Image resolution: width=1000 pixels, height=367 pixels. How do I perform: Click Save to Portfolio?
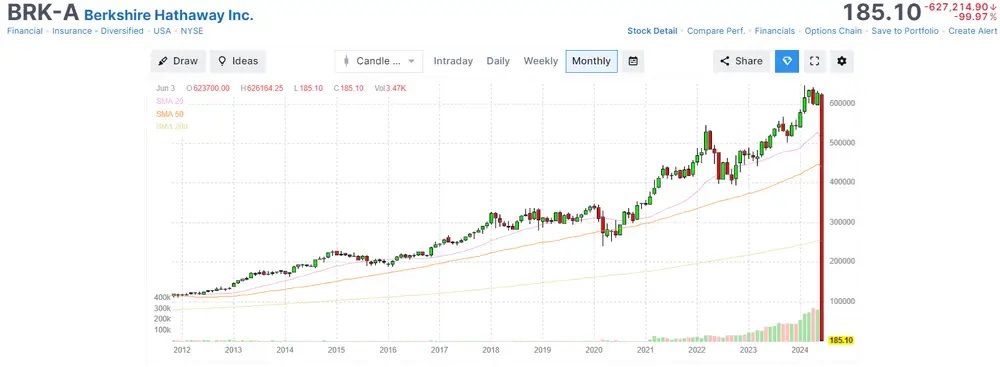[905, 31]
